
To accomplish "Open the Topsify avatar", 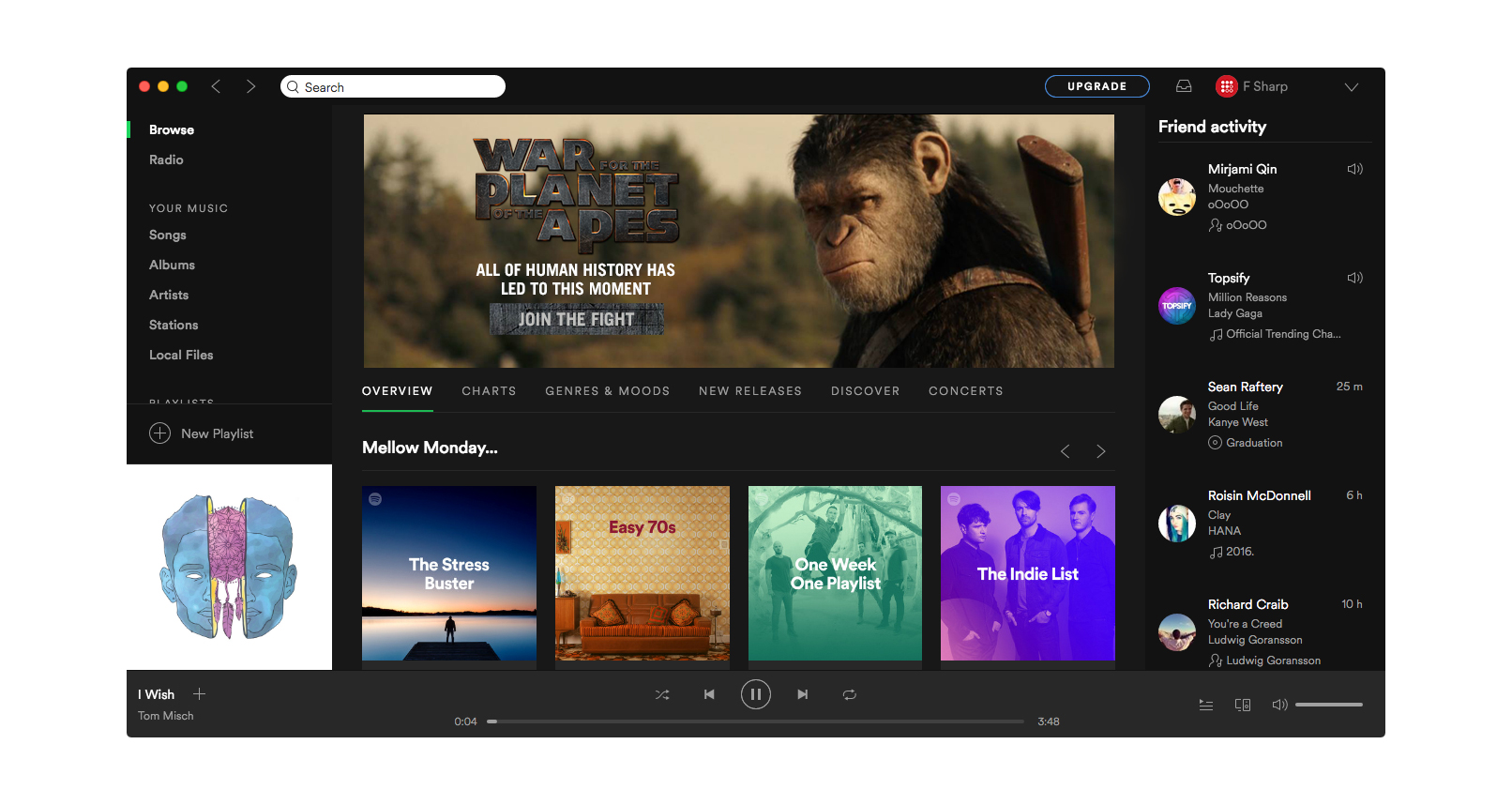I will coord(1177,306).
